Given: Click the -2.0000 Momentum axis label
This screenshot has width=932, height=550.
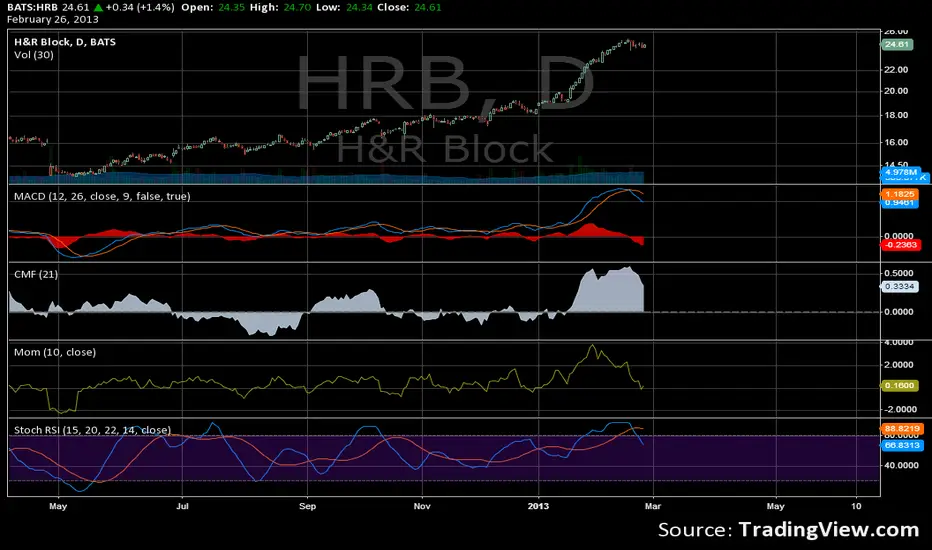Looking at the screenshot, I should coord(899,410).
